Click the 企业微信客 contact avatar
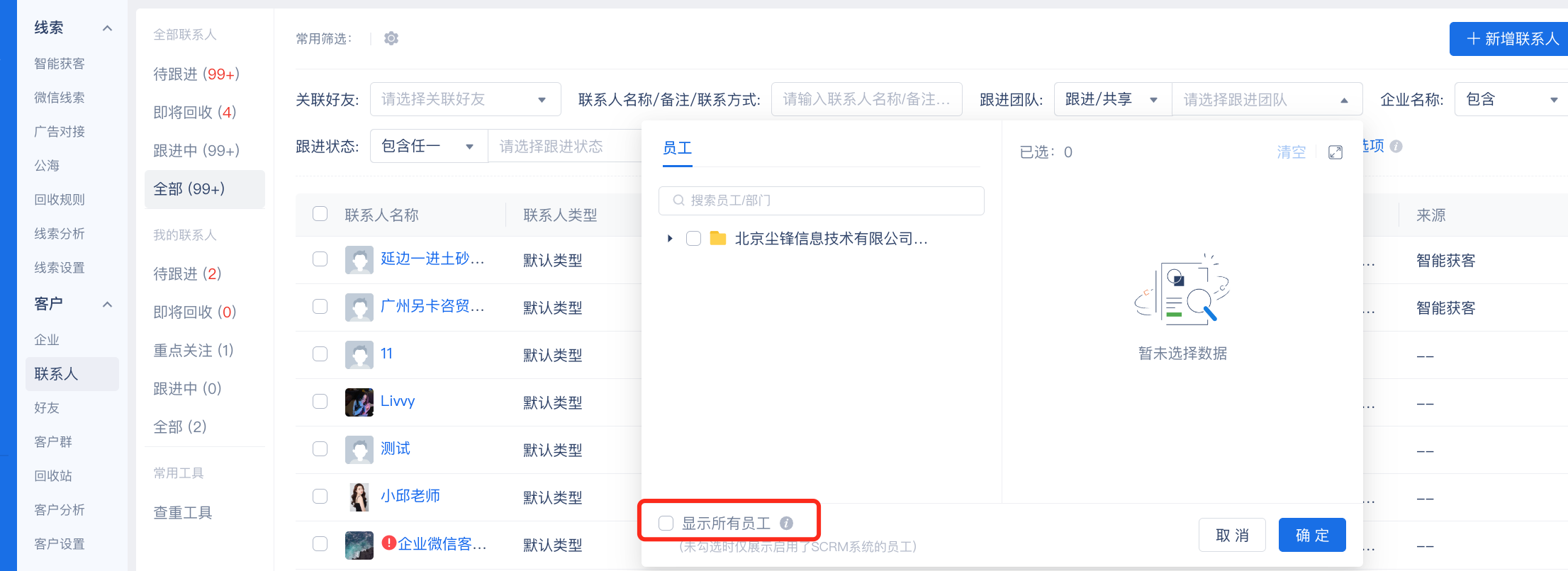The height and width of the screenshot is (571, 1568). [359, 545]
